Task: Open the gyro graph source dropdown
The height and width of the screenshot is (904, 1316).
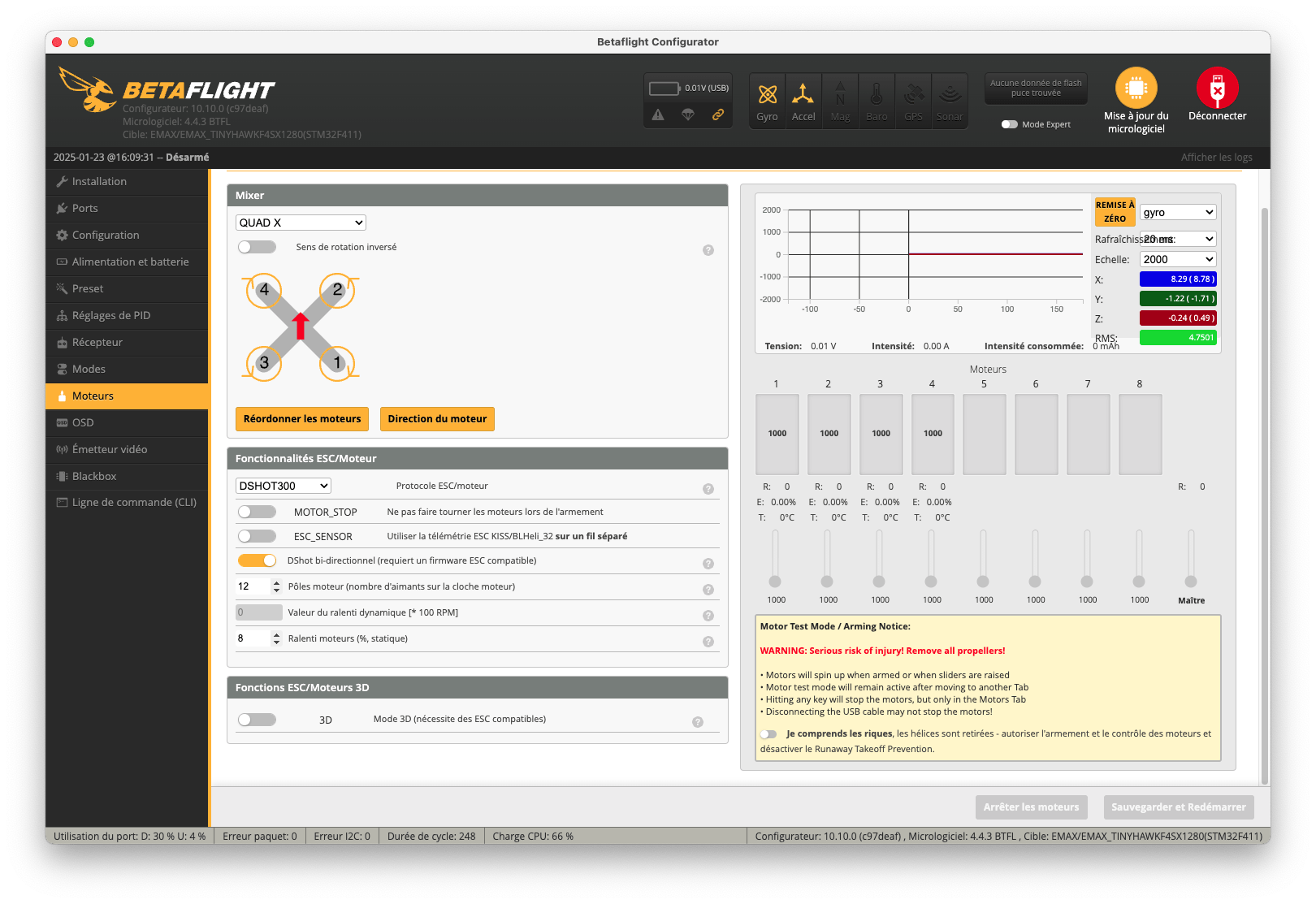Action: click(x=1178, y=212)
